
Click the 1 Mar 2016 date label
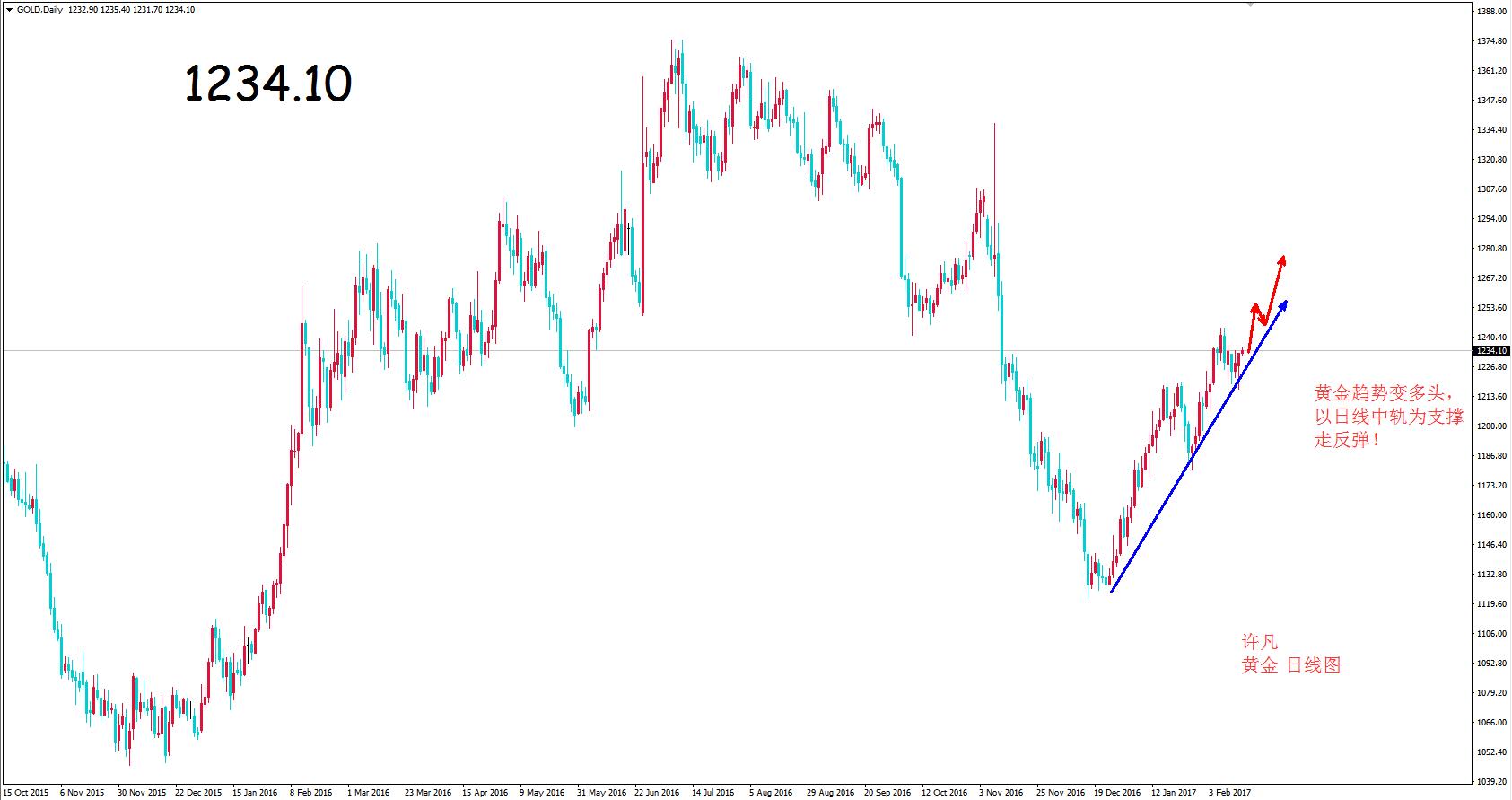[x=369, y=793]
